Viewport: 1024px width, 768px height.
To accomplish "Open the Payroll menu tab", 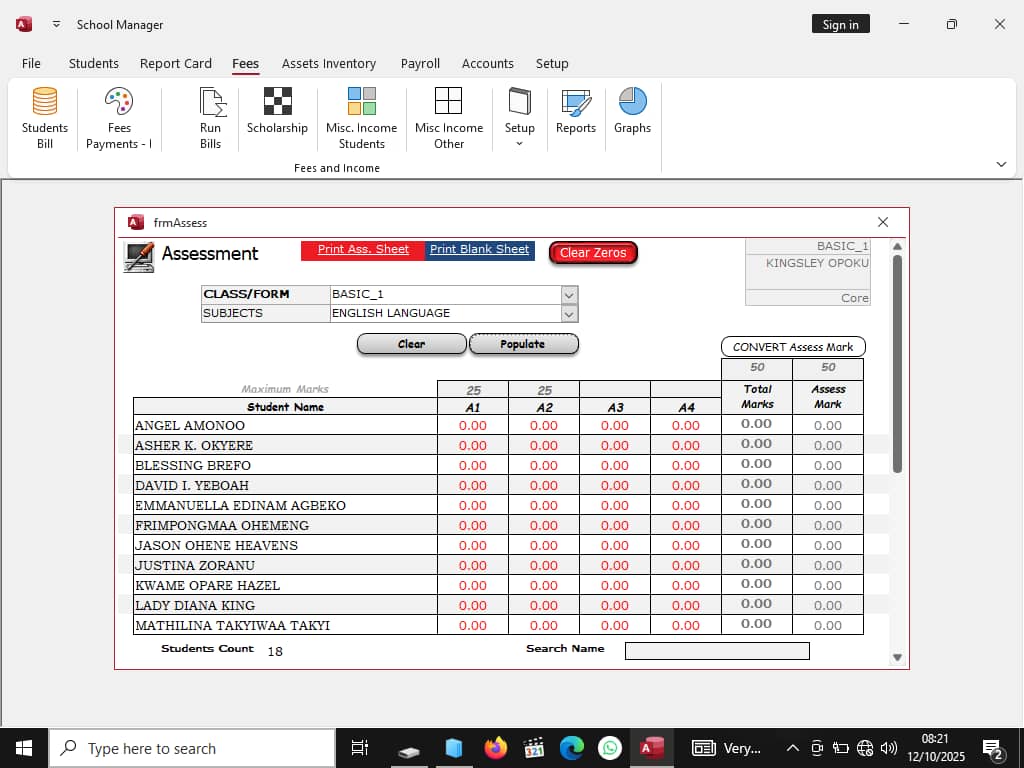I will (x=420, y=63).
